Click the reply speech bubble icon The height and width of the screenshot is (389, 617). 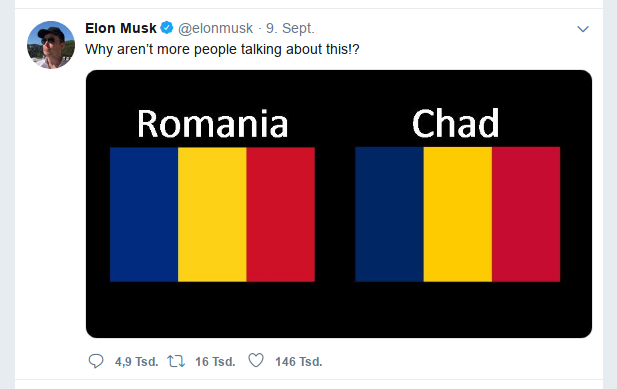96,361
